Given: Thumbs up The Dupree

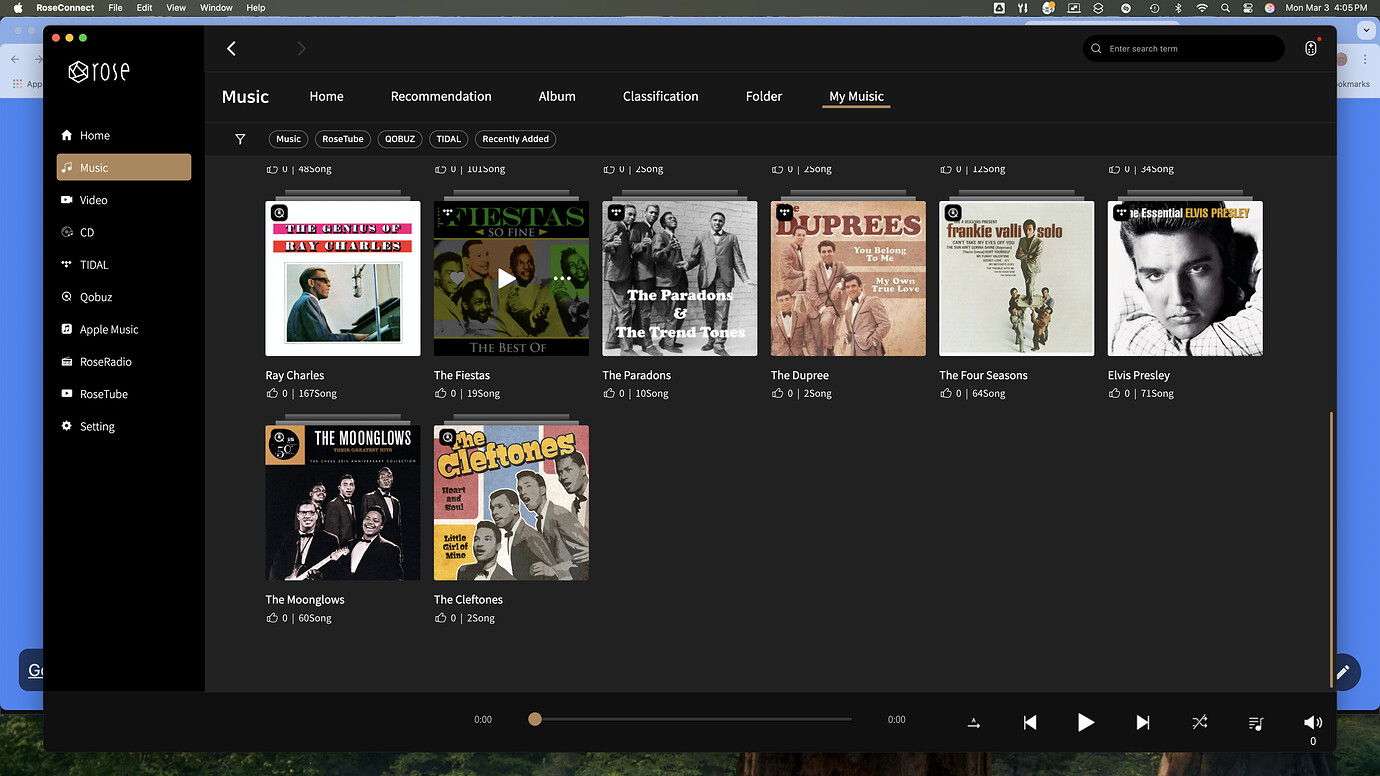Looking at the screenshot, I should click(777, 393).
